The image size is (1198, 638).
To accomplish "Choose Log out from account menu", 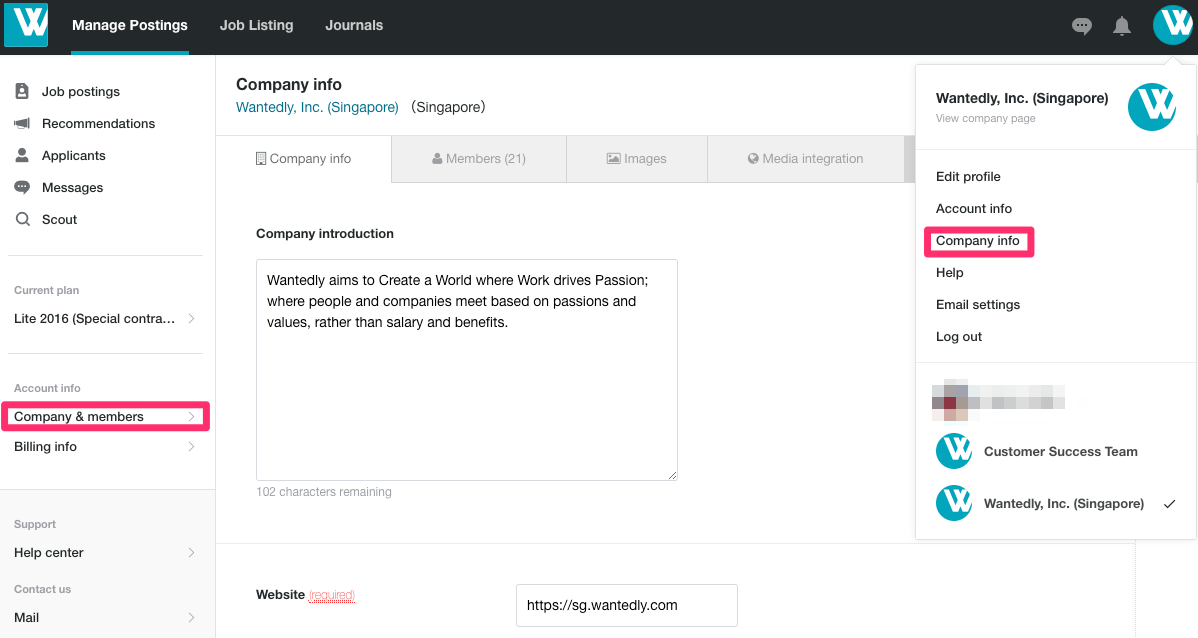I will pyautogui.click(x=958, y=336).
